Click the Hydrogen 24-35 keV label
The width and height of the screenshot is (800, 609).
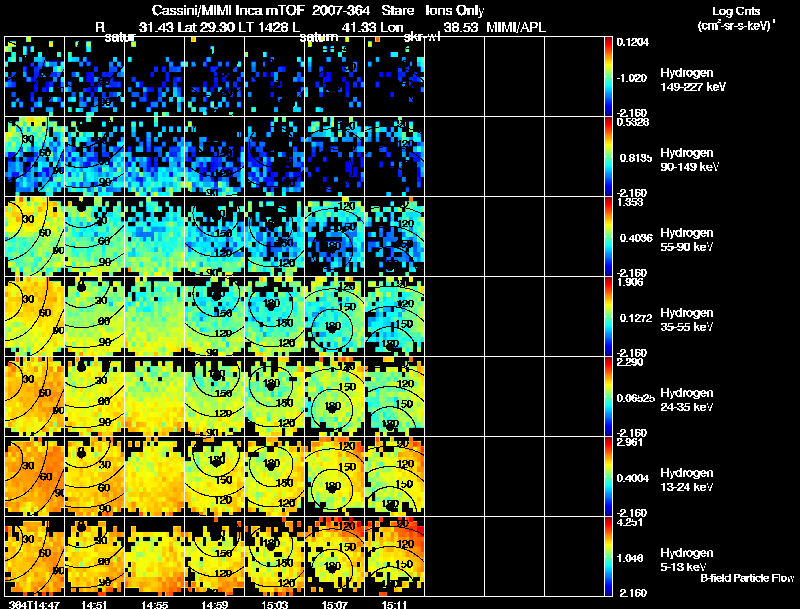pos(687,400)
